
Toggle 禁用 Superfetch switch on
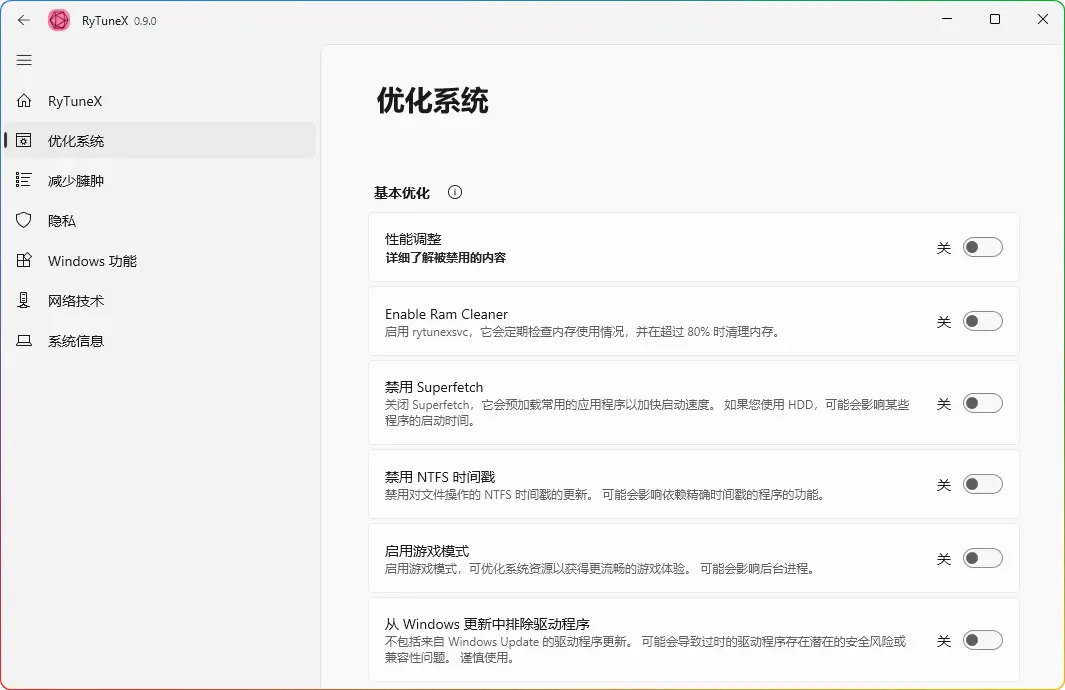pos(982,403)
